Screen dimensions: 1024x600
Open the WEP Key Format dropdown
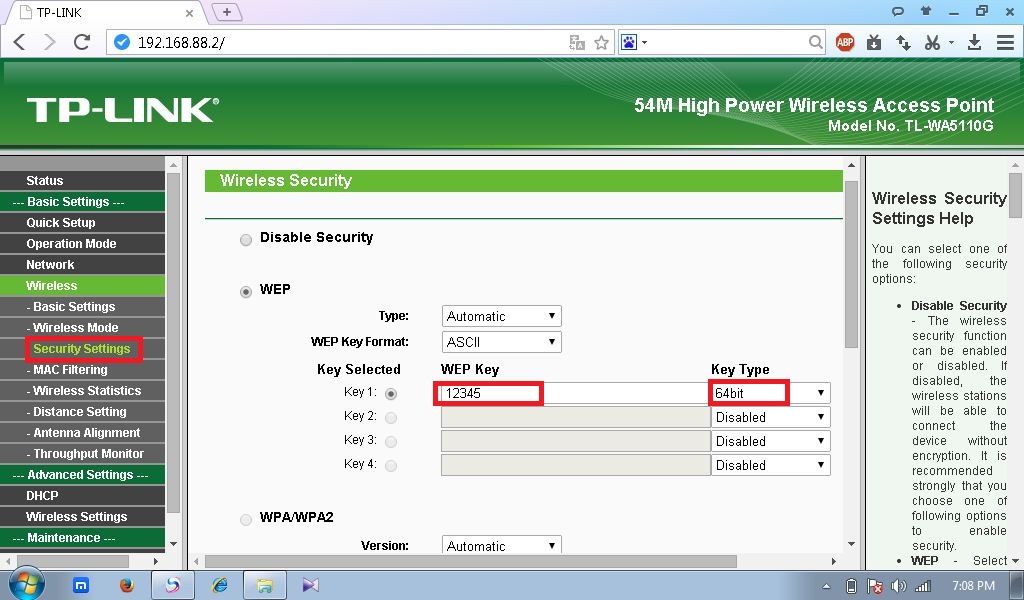pyautogui.click(x=502, y=341)
